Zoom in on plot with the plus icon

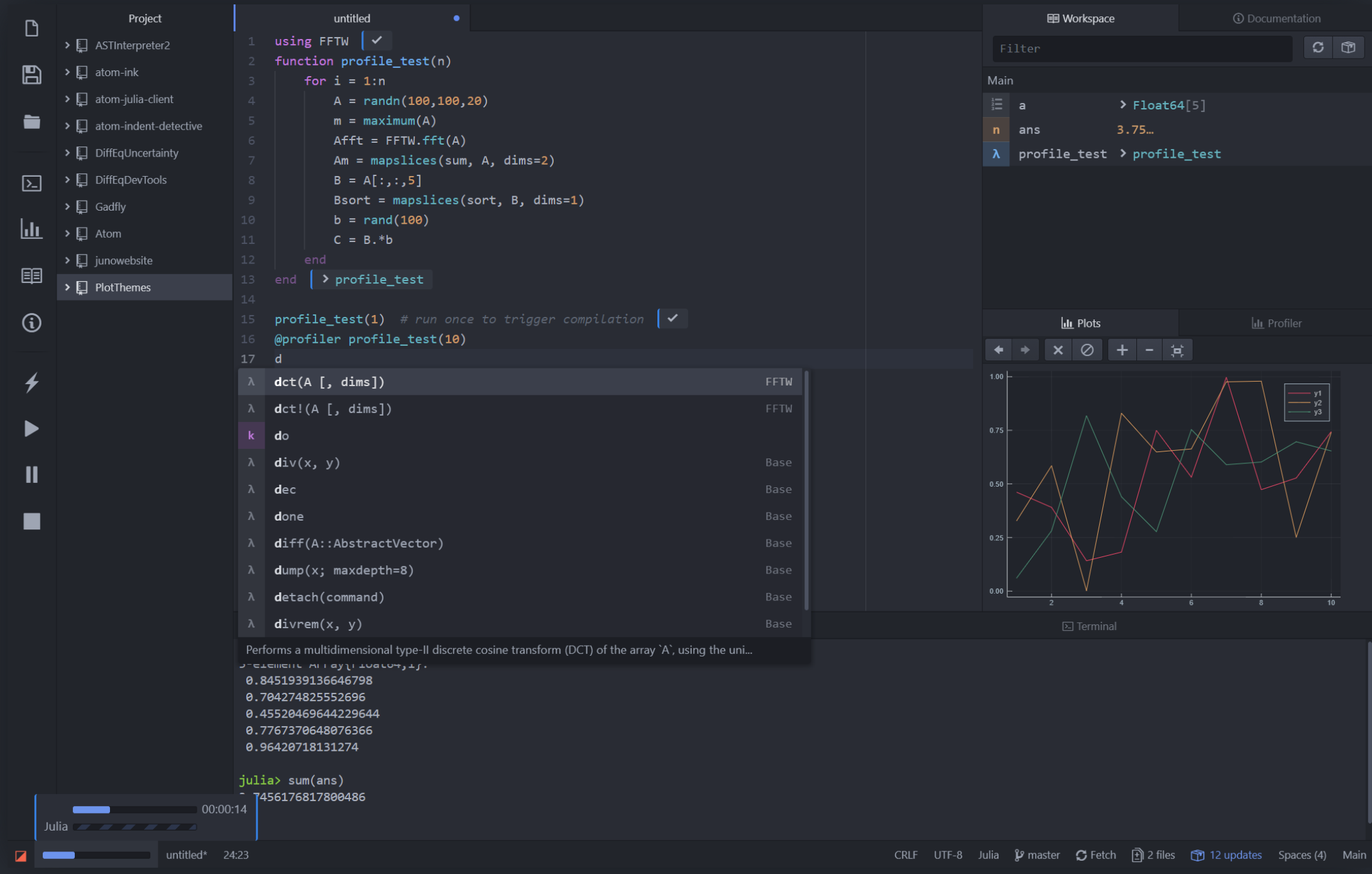point(1122,350)
